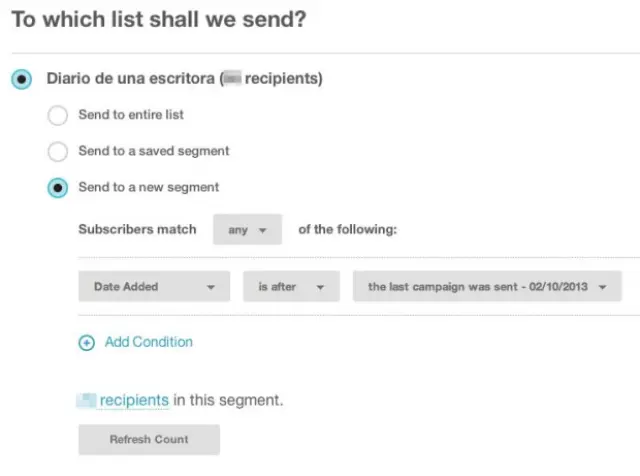This screenshot has height=476, width=640.
Task: Click the arrow on the Date Added dropdown
Action: tap(211, 287)
